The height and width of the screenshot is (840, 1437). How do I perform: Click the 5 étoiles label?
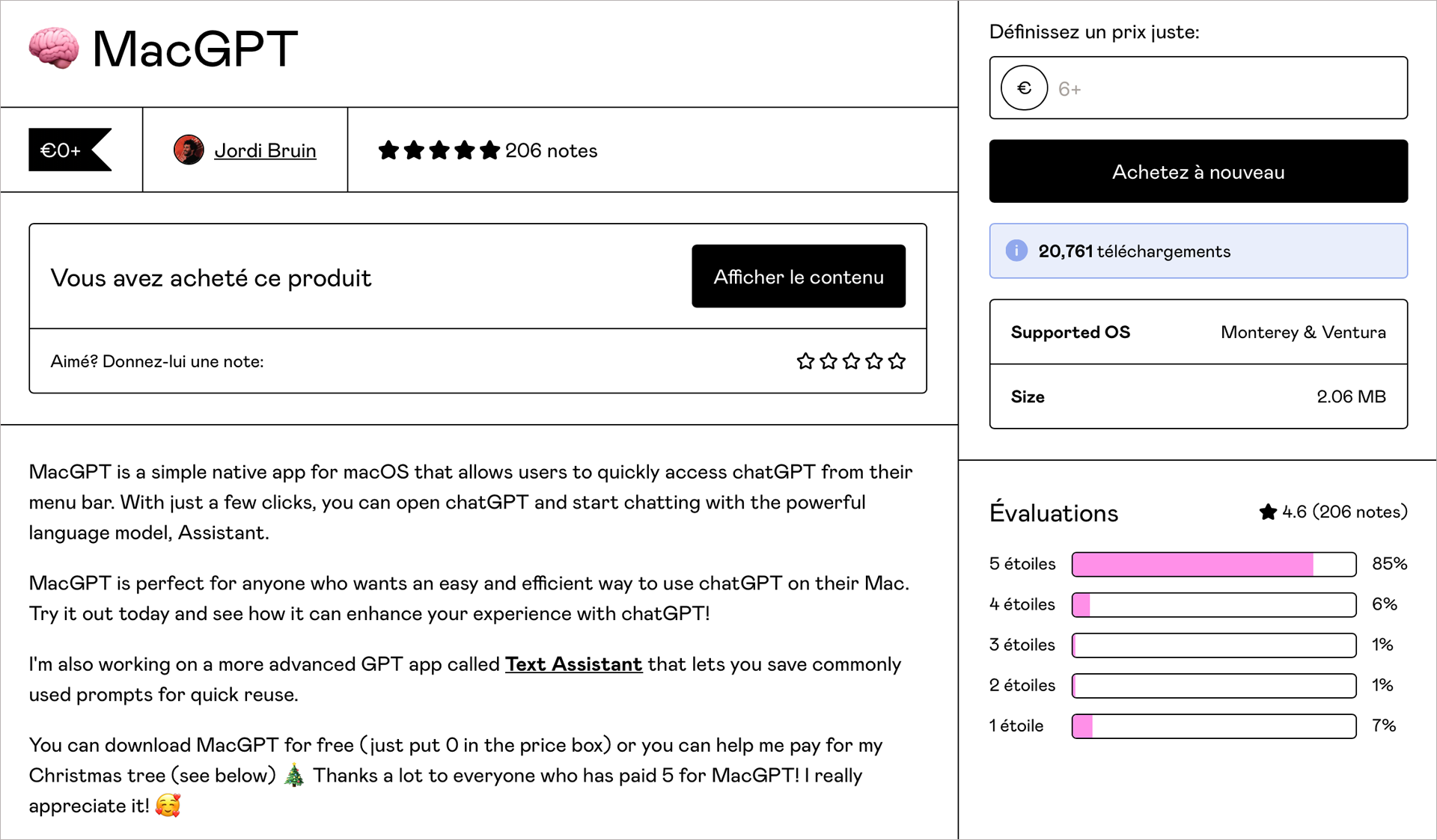click(1022, 564)
